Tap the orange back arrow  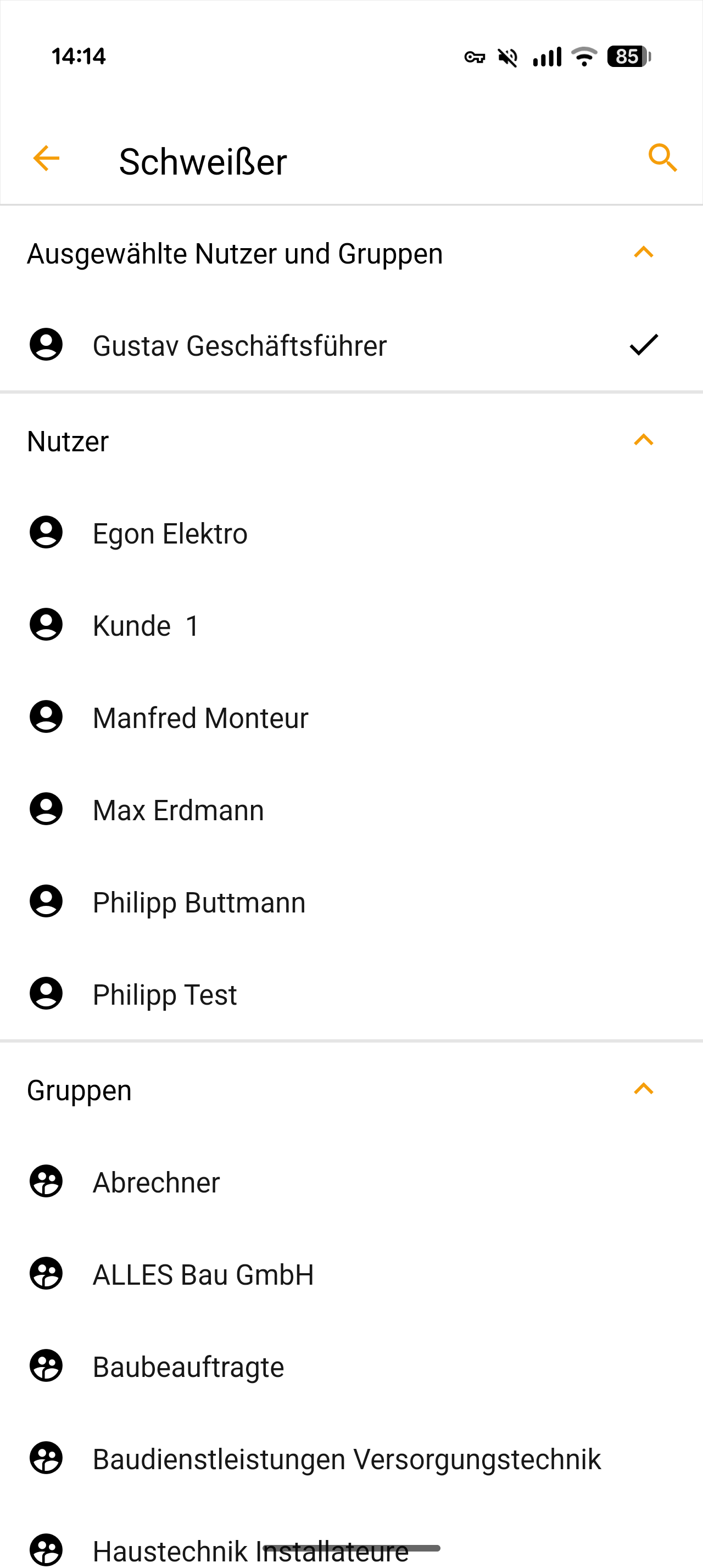(x=46, y=159)
